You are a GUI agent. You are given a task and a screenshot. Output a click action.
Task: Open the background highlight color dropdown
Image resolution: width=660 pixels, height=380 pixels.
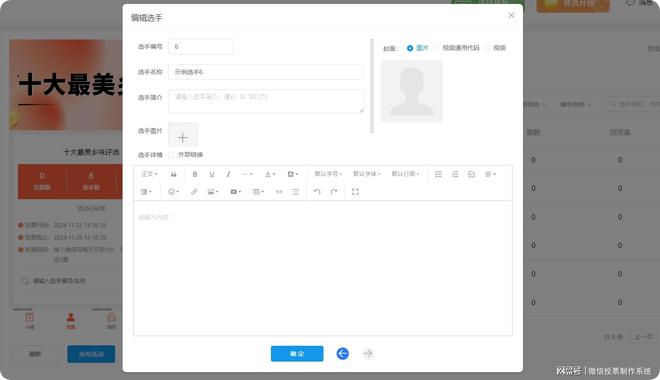pos(293,174)
